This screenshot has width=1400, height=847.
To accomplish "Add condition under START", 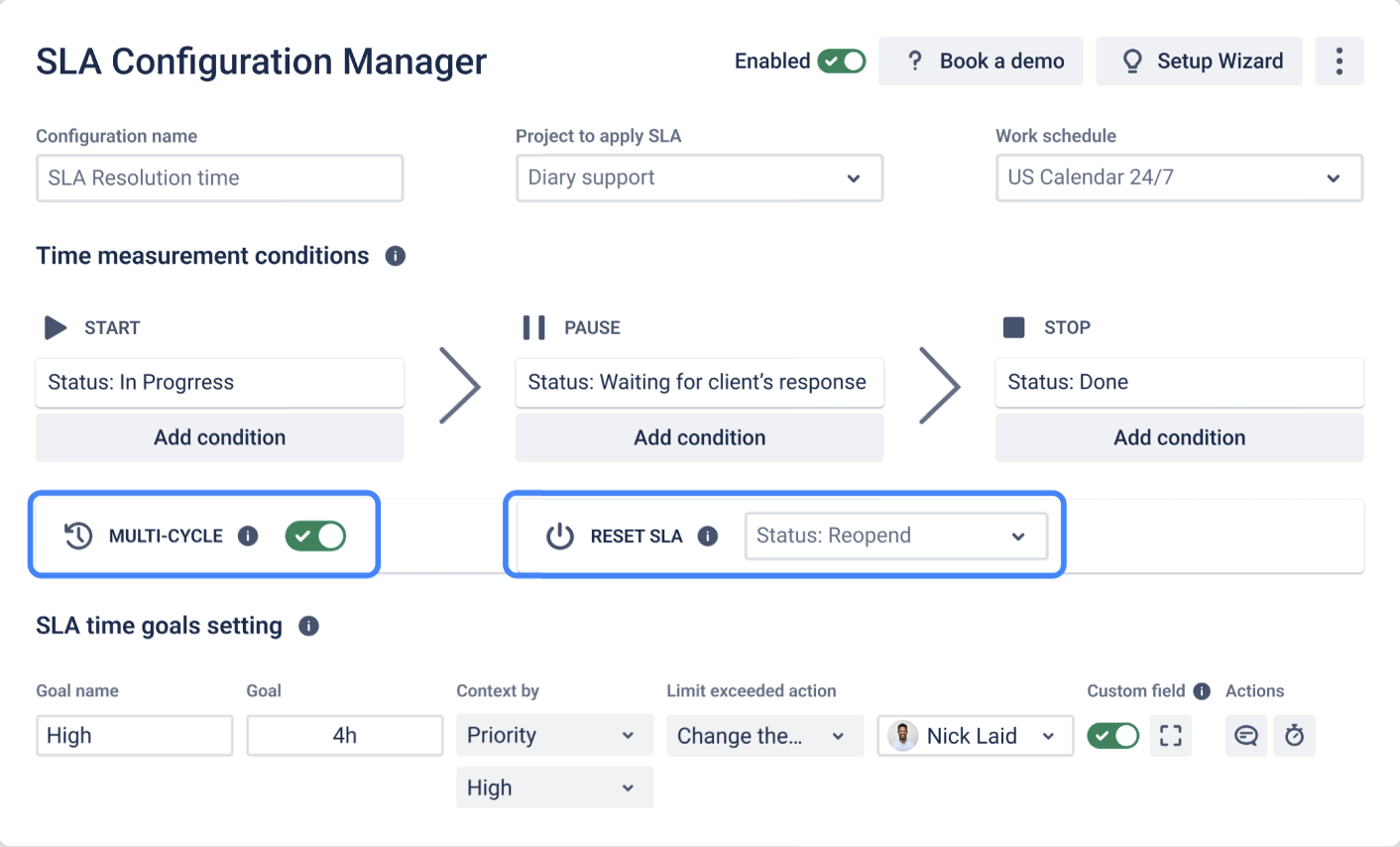I will 220,437.
